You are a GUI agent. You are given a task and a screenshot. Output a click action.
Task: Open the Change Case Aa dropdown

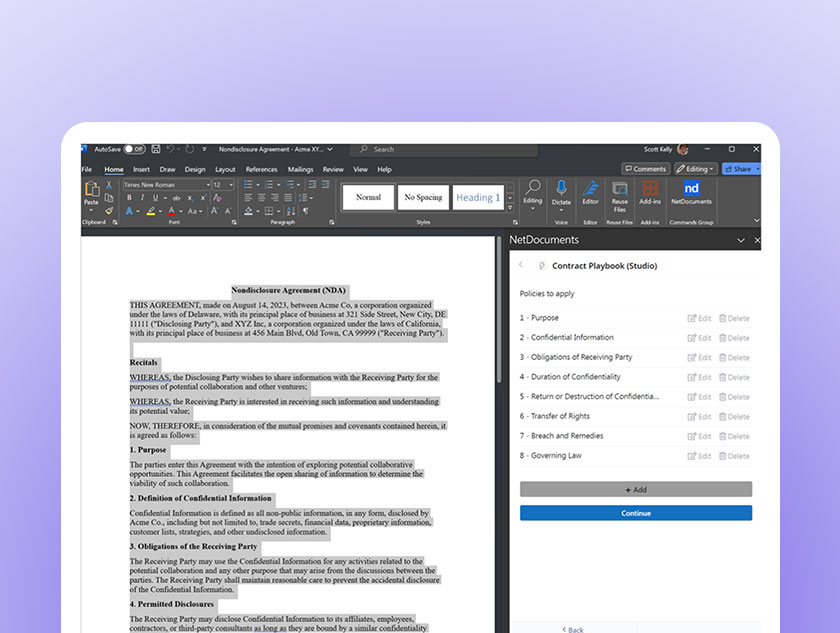194,211
